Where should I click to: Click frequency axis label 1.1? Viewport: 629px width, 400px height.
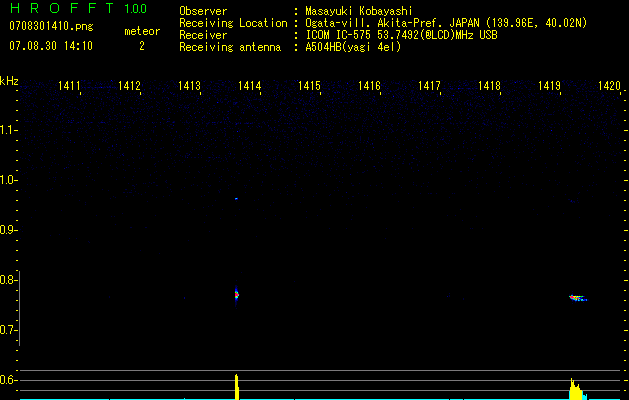[x=7, y=130]
